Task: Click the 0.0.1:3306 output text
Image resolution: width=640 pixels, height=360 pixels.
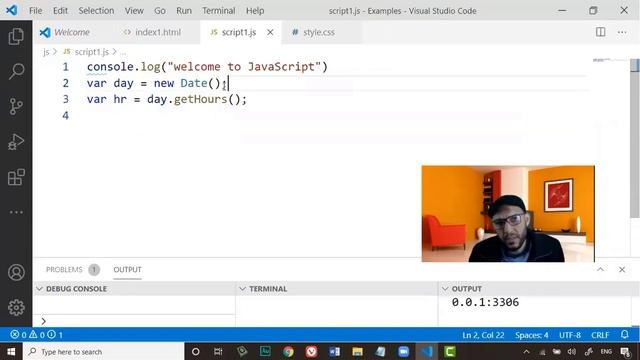Action: (x=485, y=302)
